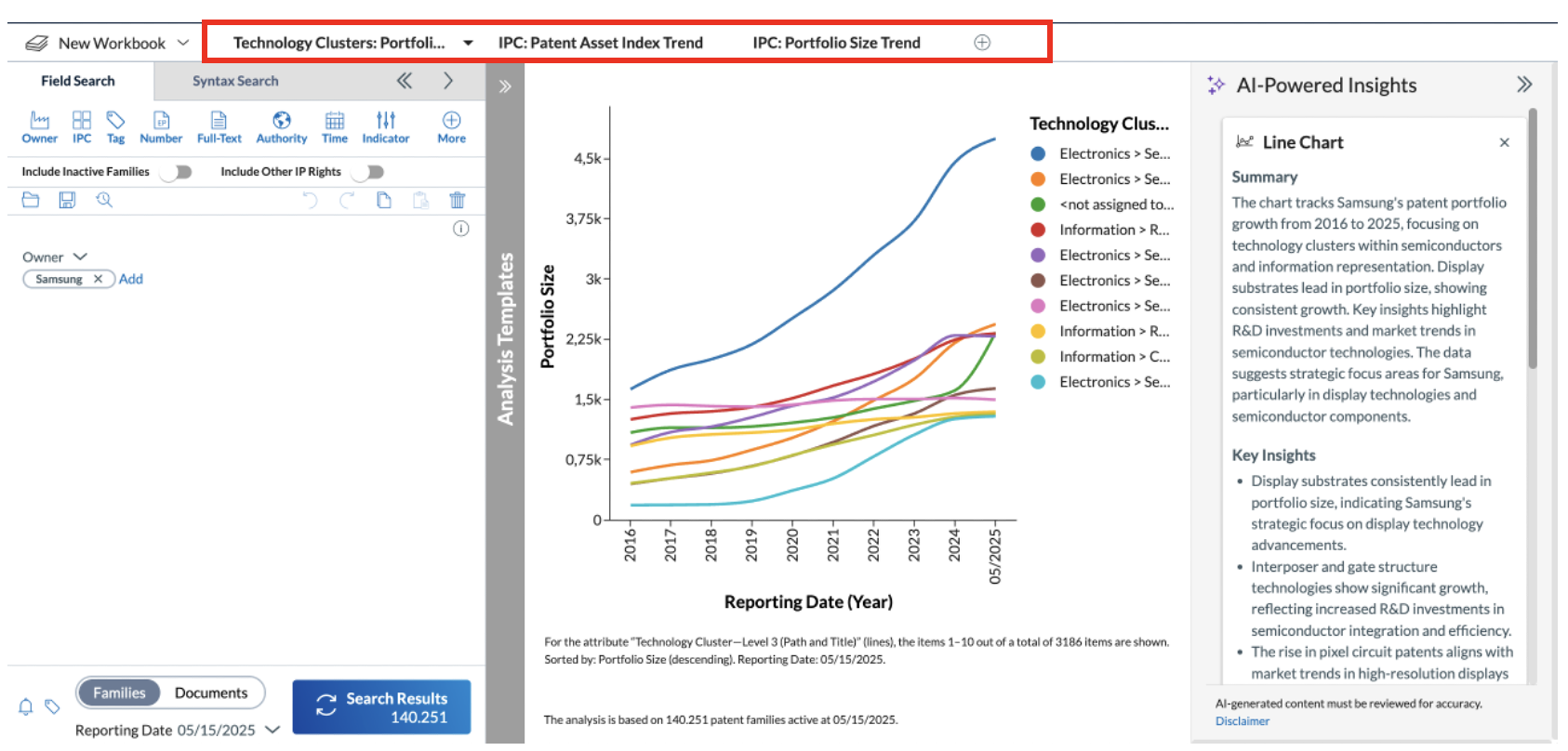The width and height of the screenshot is (1568, 751).
Task: Add a new analysis tab with plus icon
Action: (982, 43)
